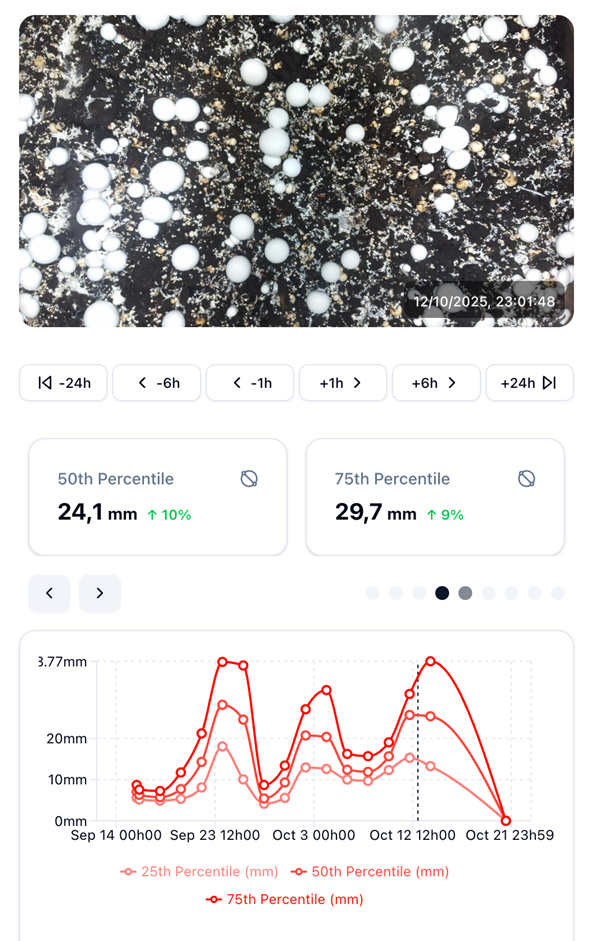Select the active dark carousel dot
The image size is (600, 941).
click(442, 593)
